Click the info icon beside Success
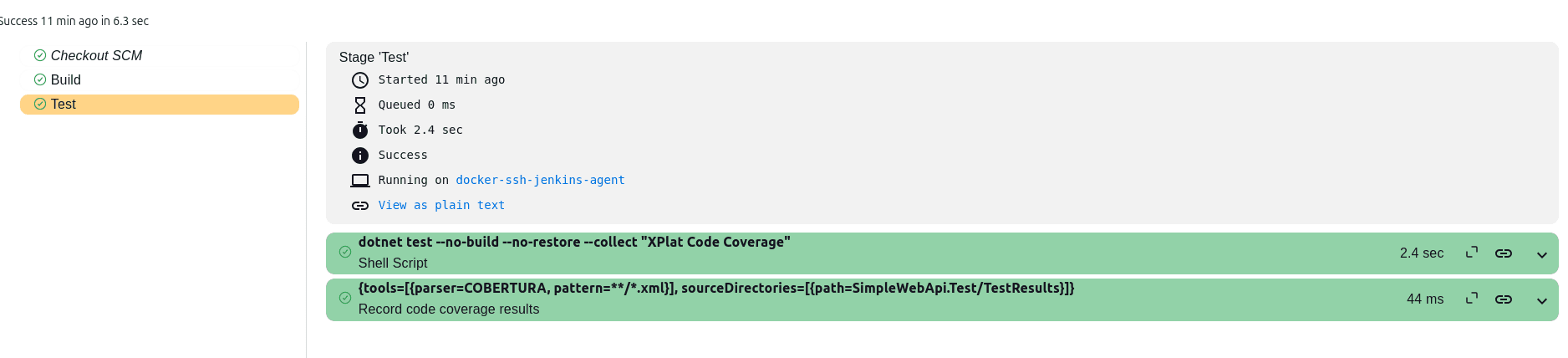 360,156
